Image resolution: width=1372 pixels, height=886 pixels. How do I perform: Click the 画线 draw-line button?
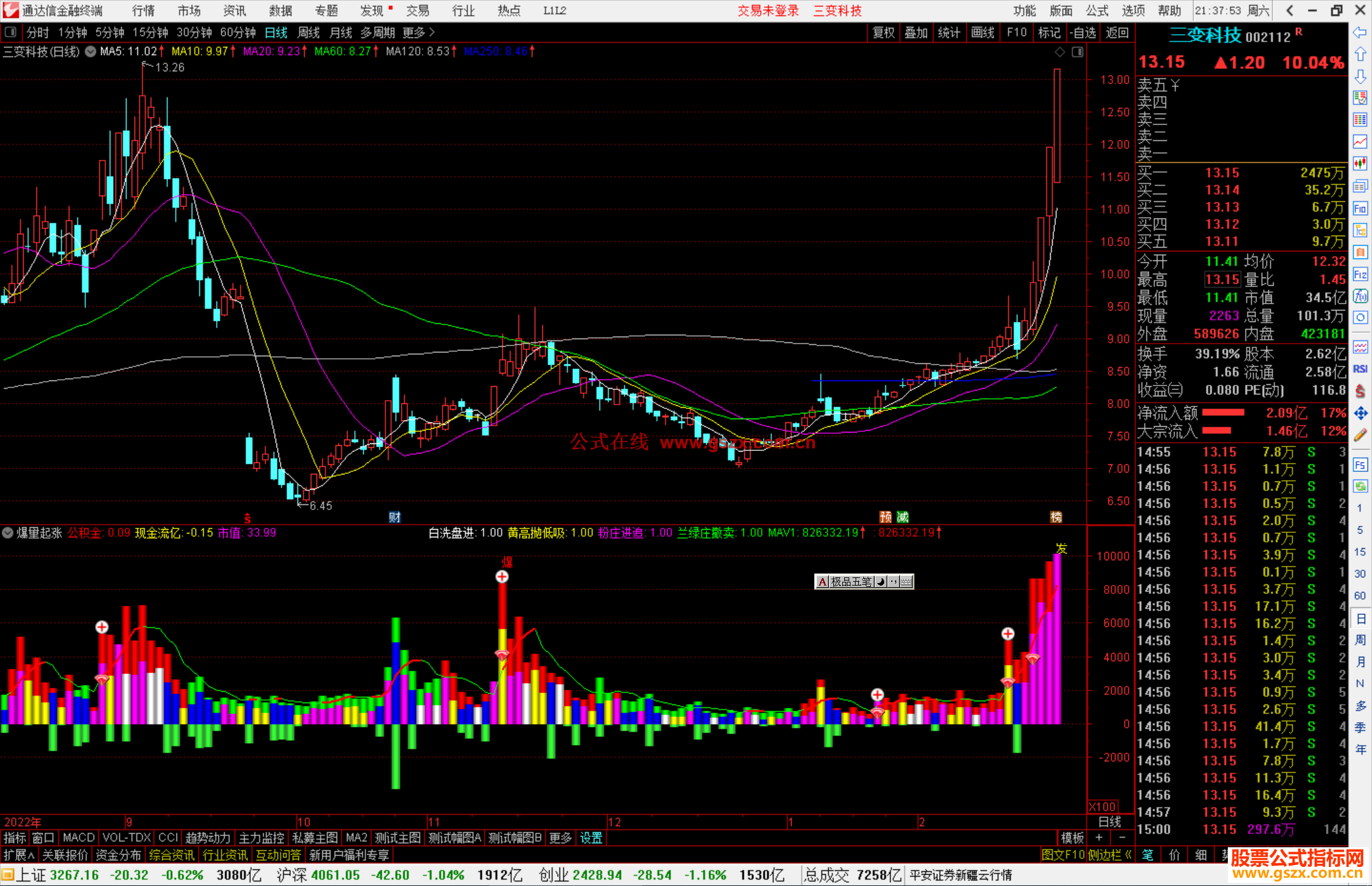pyautogui.click(x=982, y=32)
